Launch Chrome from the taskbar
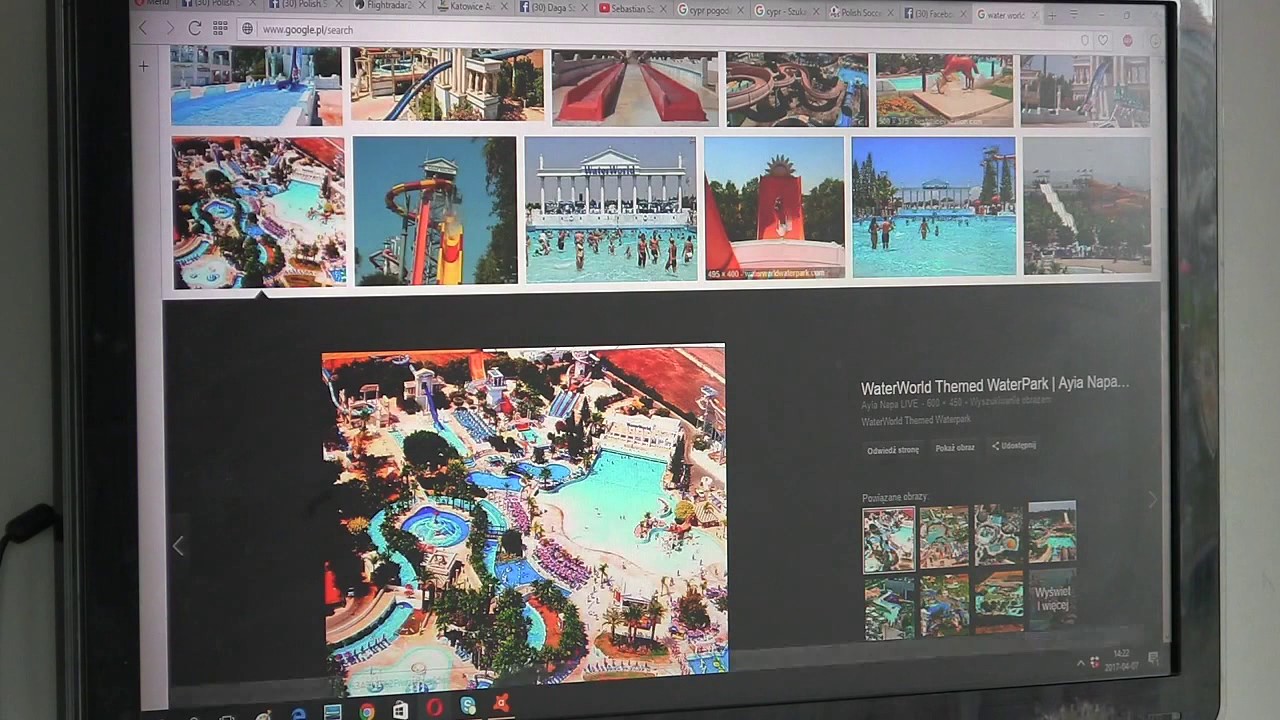This screenshot has height=720, width=1280. pyautogui.click(x=367, y=710)
